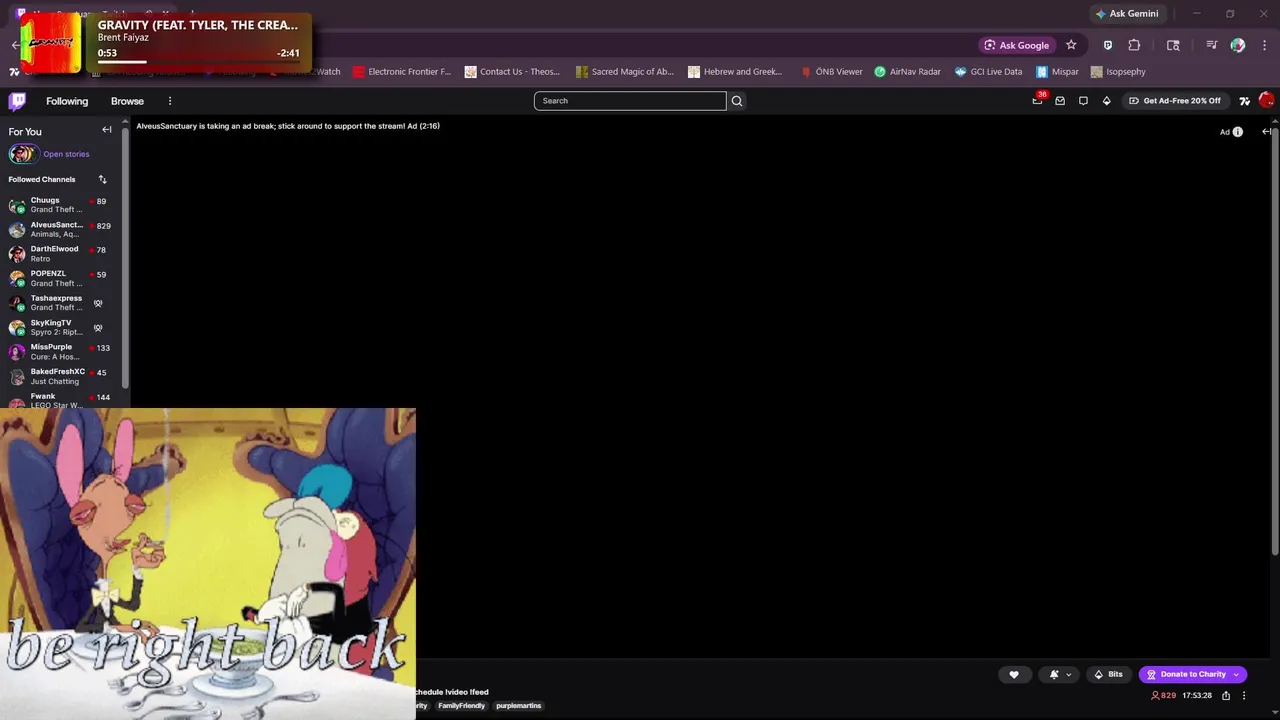Open the Twitch notifications inbox icon
This screenshot has height=720, width=1280.
click(1060, 101)
